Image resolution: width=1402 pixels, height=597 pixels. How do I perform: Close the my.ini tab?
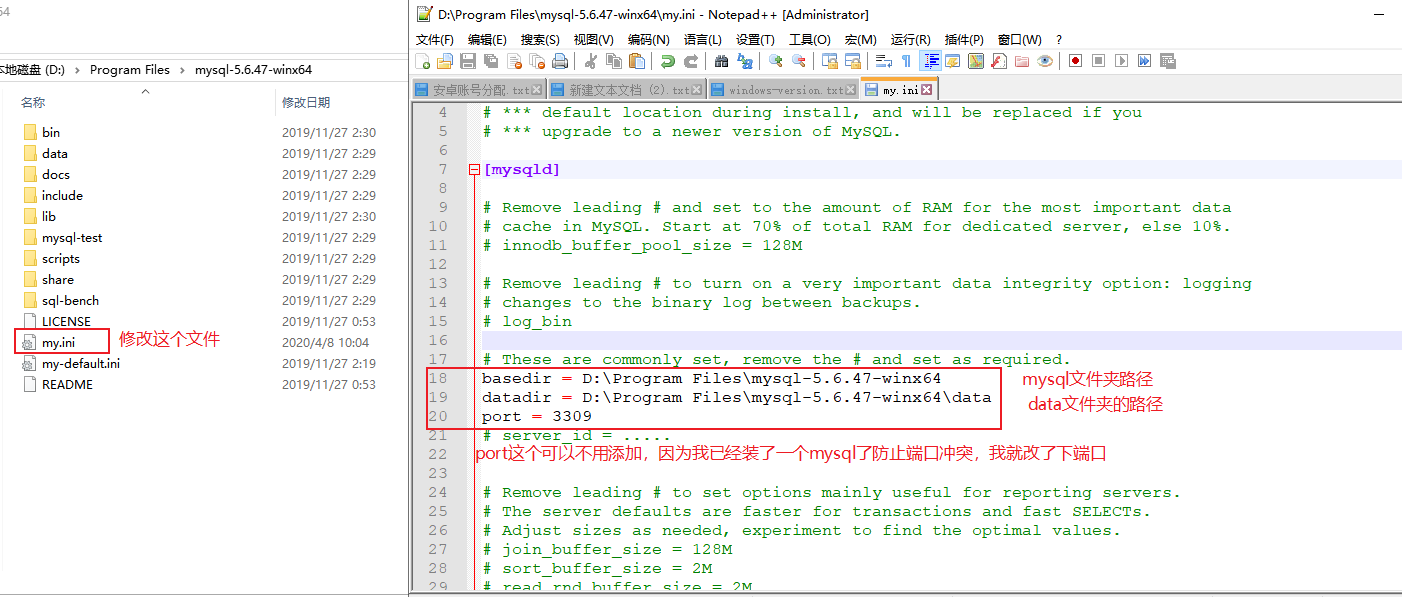[927, 90]
